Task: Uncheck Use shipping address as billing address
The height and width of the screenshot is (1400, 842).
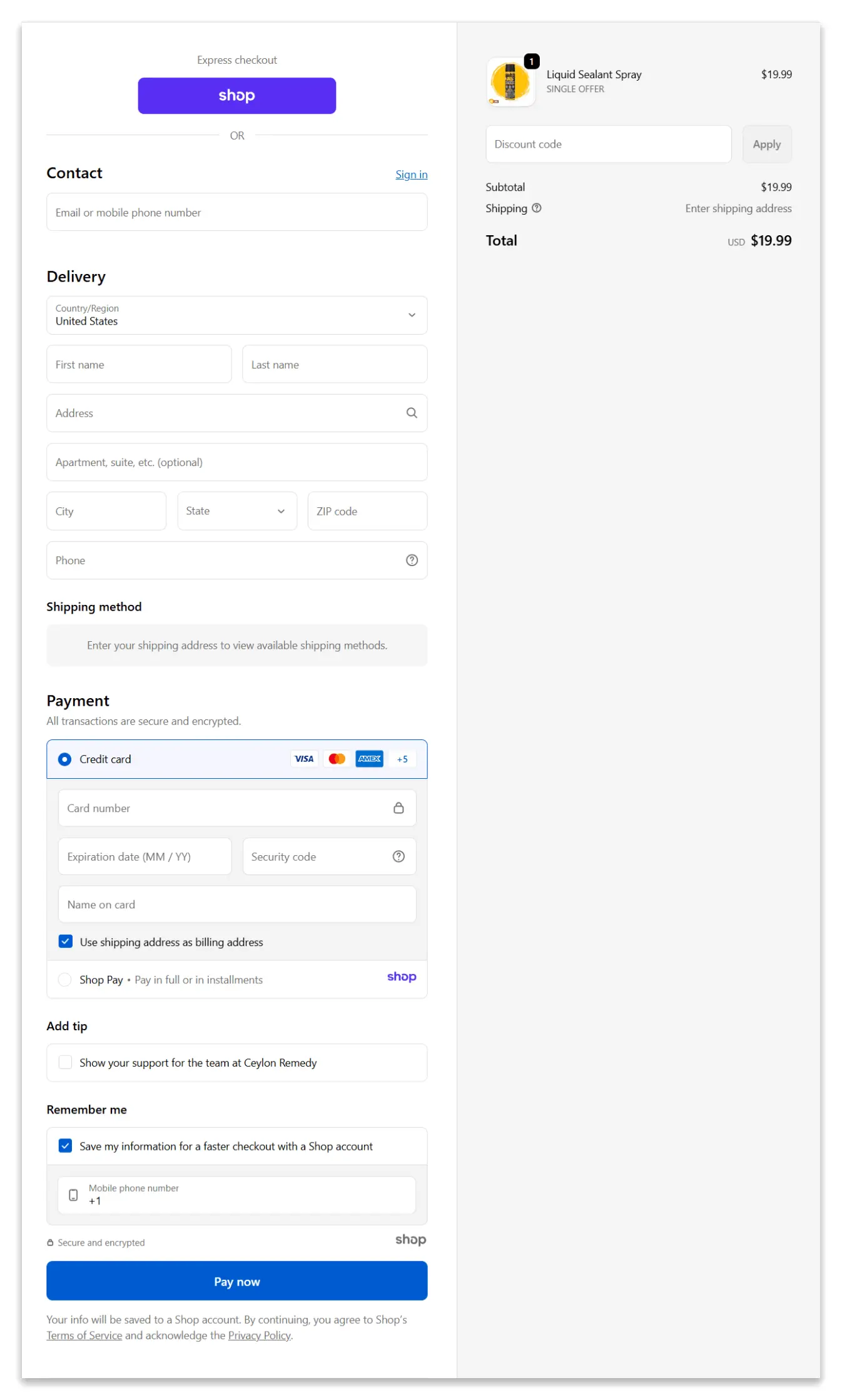Action: click(x=66, y=941)
